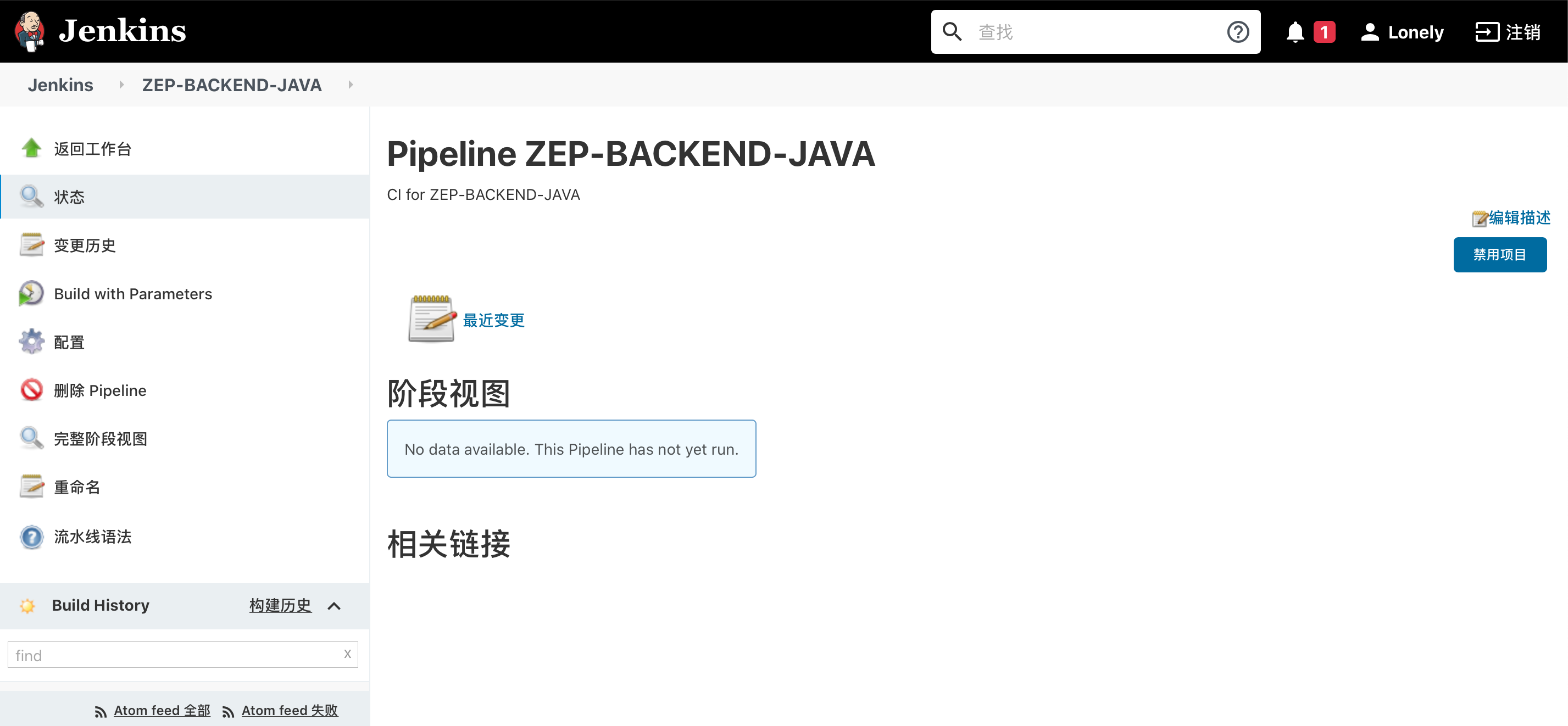Screen dimensions: 1568x726
Task: Click RSS icon beside Atom feed 失败
Action: (x=228, y=711)
